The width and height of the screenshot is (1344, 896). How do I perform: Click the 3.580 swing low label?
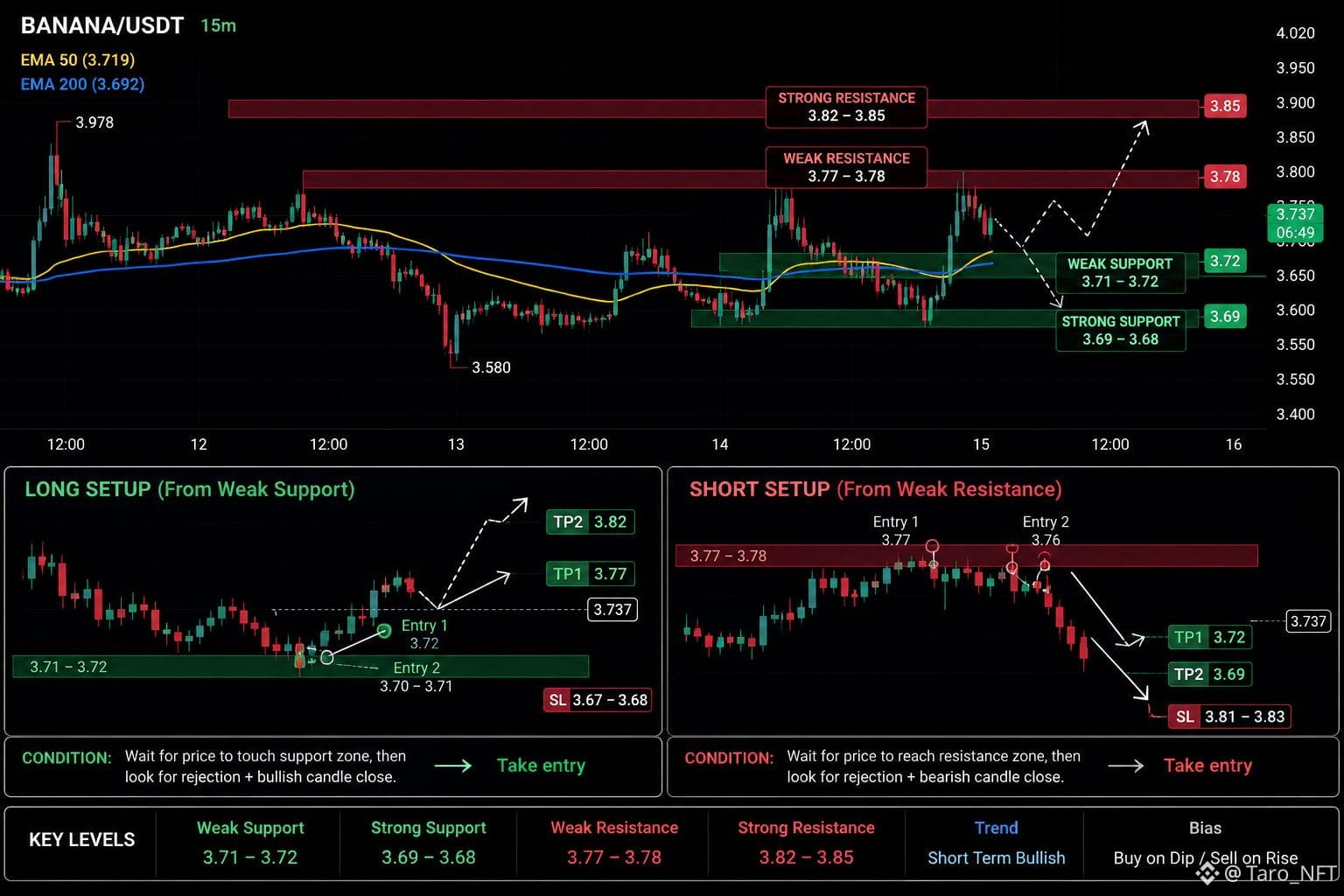[x=491, y=367]
